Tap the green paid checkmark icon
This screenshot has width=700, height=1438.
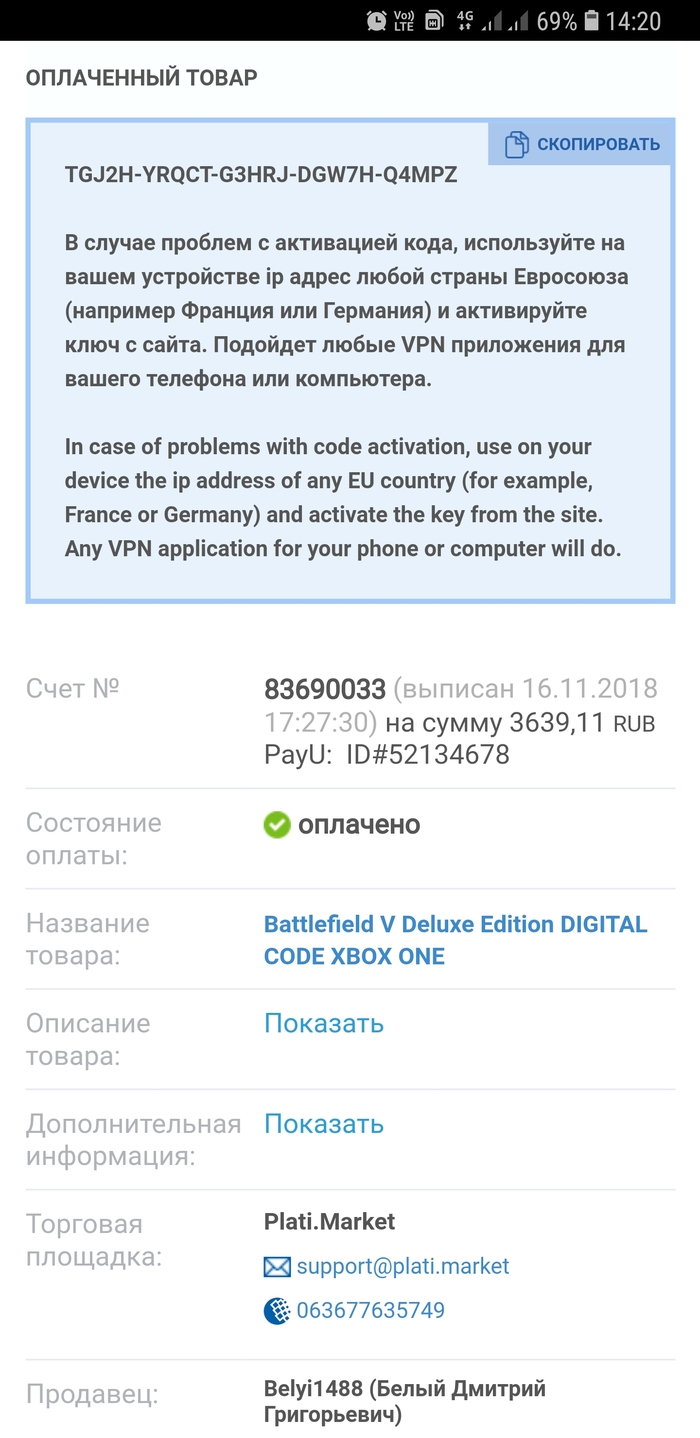tap(277, 825)
